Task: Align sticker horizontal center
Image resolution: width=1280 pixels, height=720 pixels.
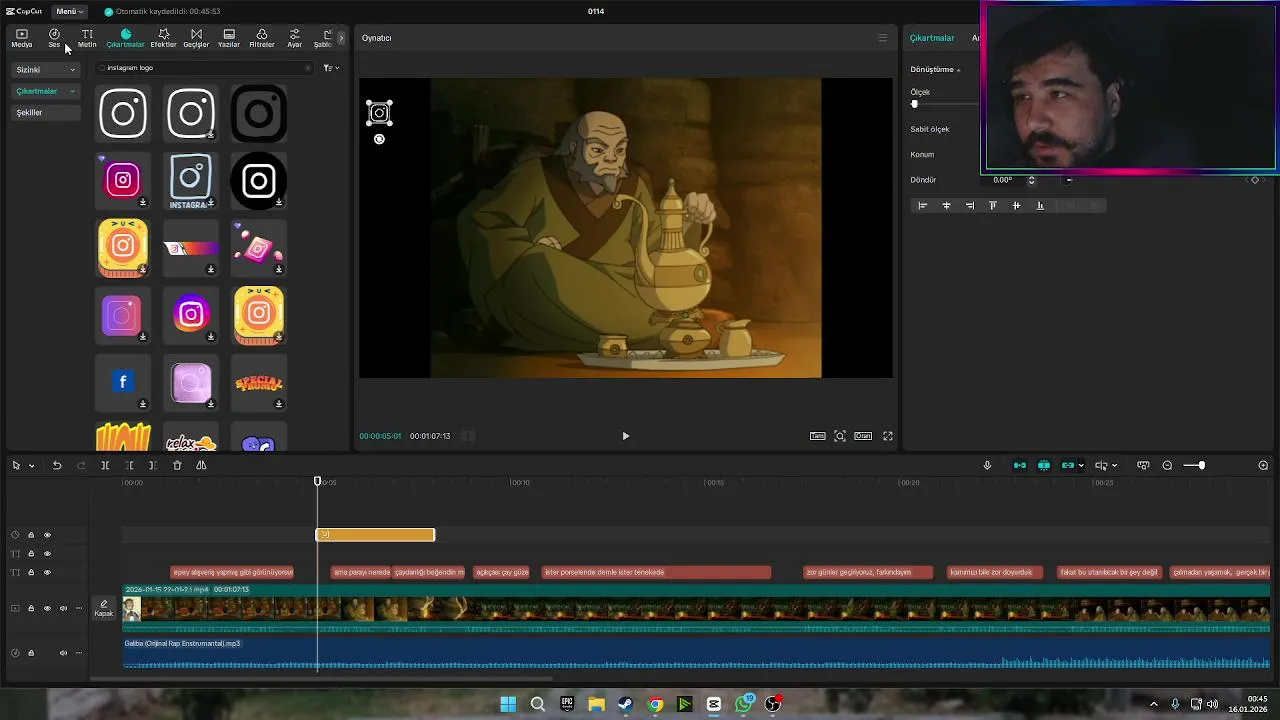Action: point(946,205)
